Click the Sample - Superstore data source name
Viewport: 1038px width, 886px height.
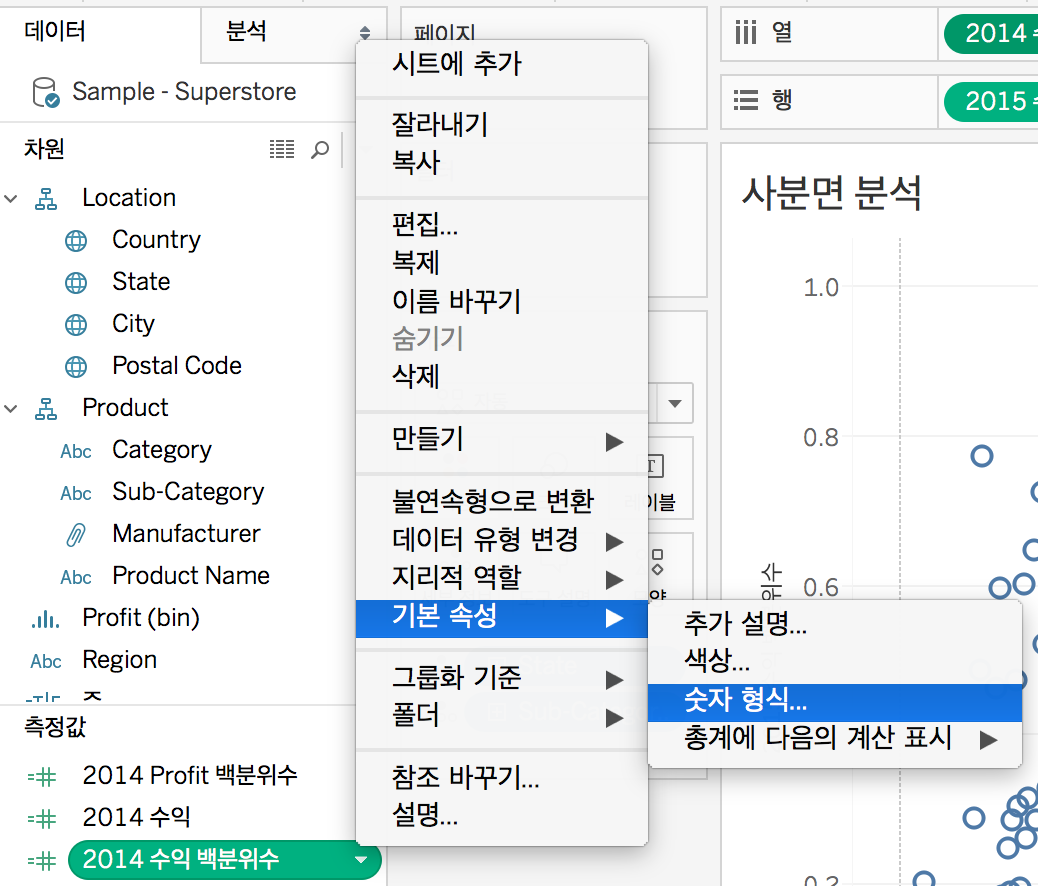point(184,92)
